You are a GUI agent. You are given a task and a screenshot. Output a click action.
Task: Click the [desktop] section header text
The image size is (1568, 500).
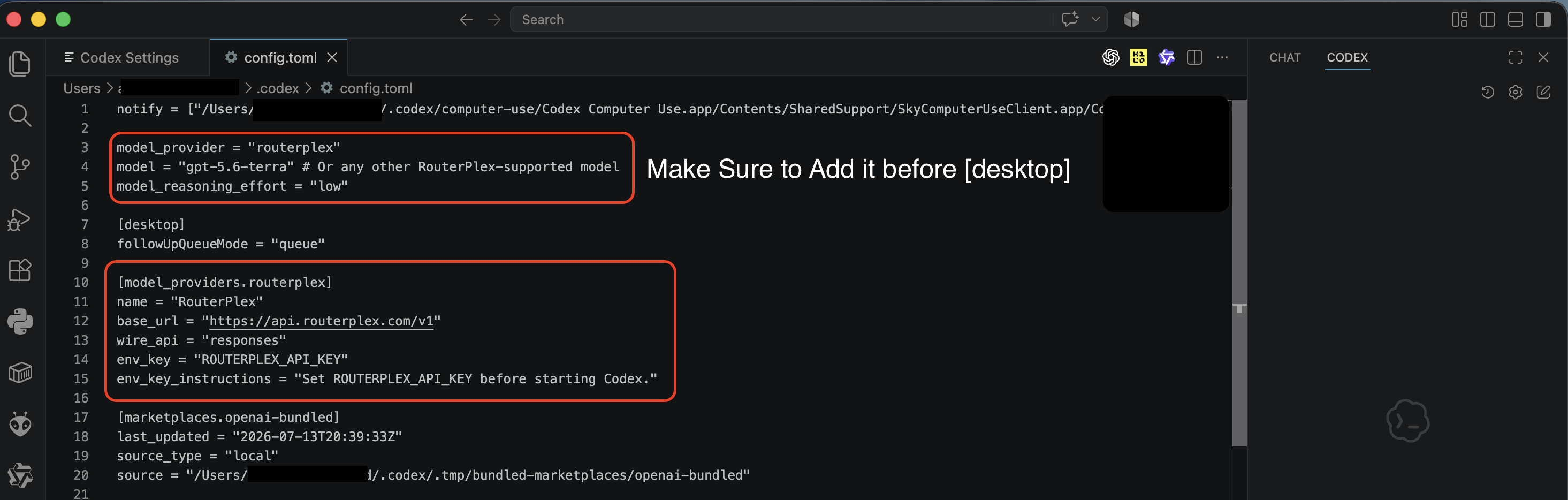(x=151, y=225)
